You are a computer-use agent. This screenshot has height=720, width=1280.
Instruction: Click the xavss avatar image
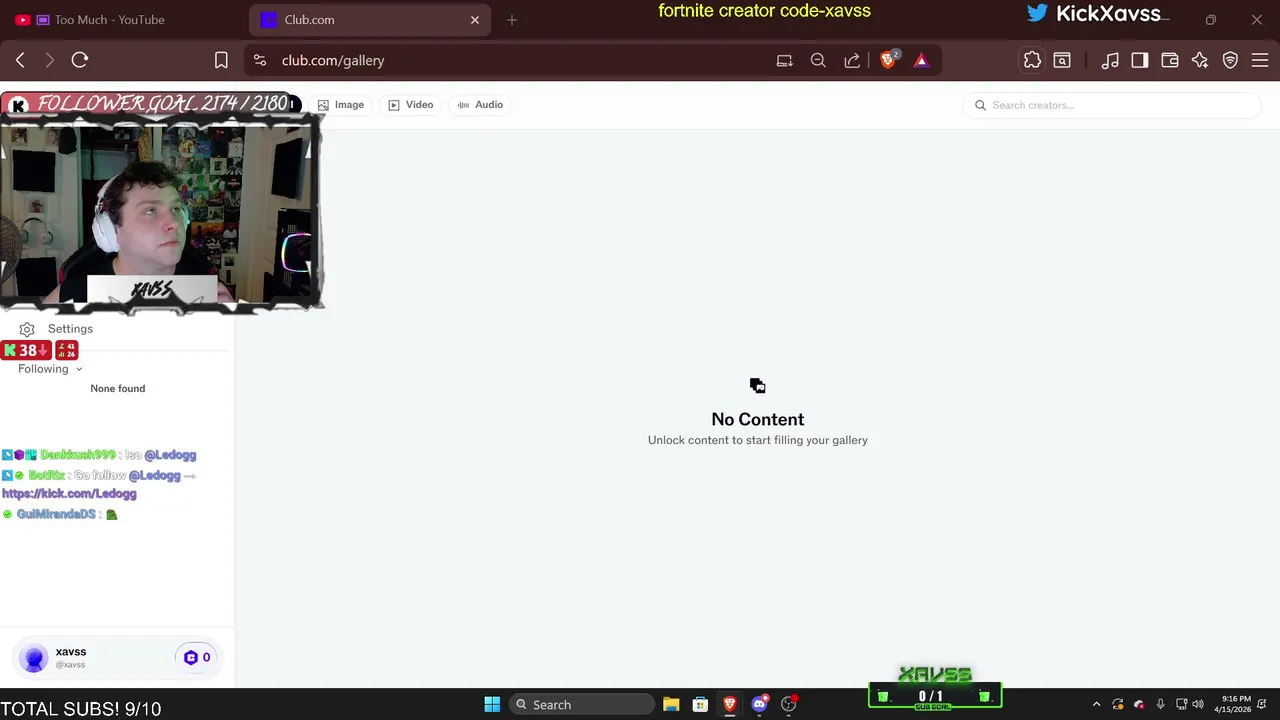tap(35, 658)
